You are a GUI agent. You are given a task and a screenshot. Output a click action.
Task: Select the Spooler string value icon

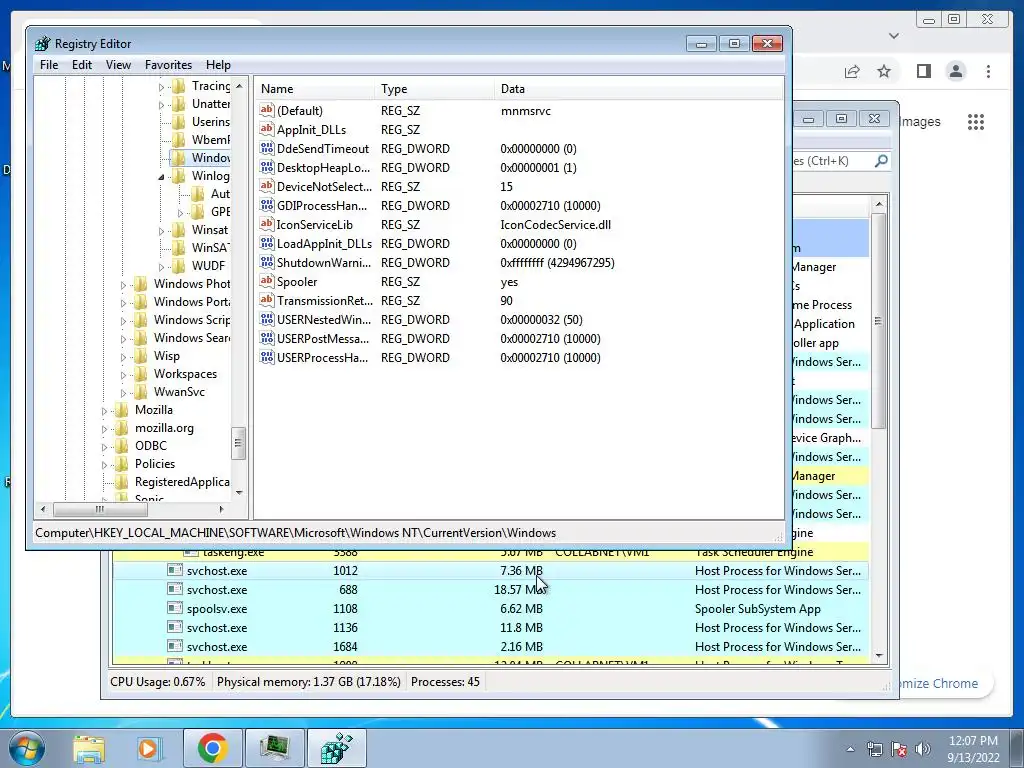[x=266, y=281]
